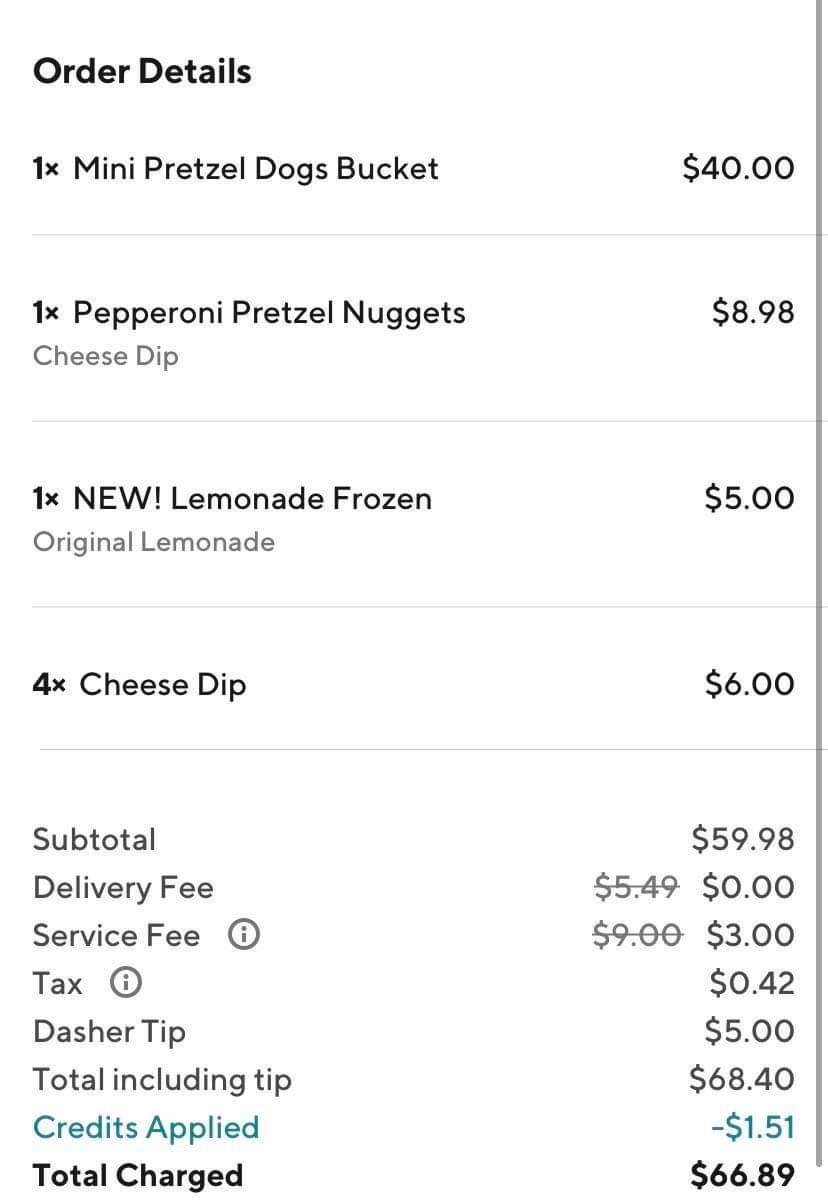Image resolution: width=828 pixels, height=1203 pixels.
Task: Tap the Original Lemonade modifier text
Action: click(x=154, y=542)
